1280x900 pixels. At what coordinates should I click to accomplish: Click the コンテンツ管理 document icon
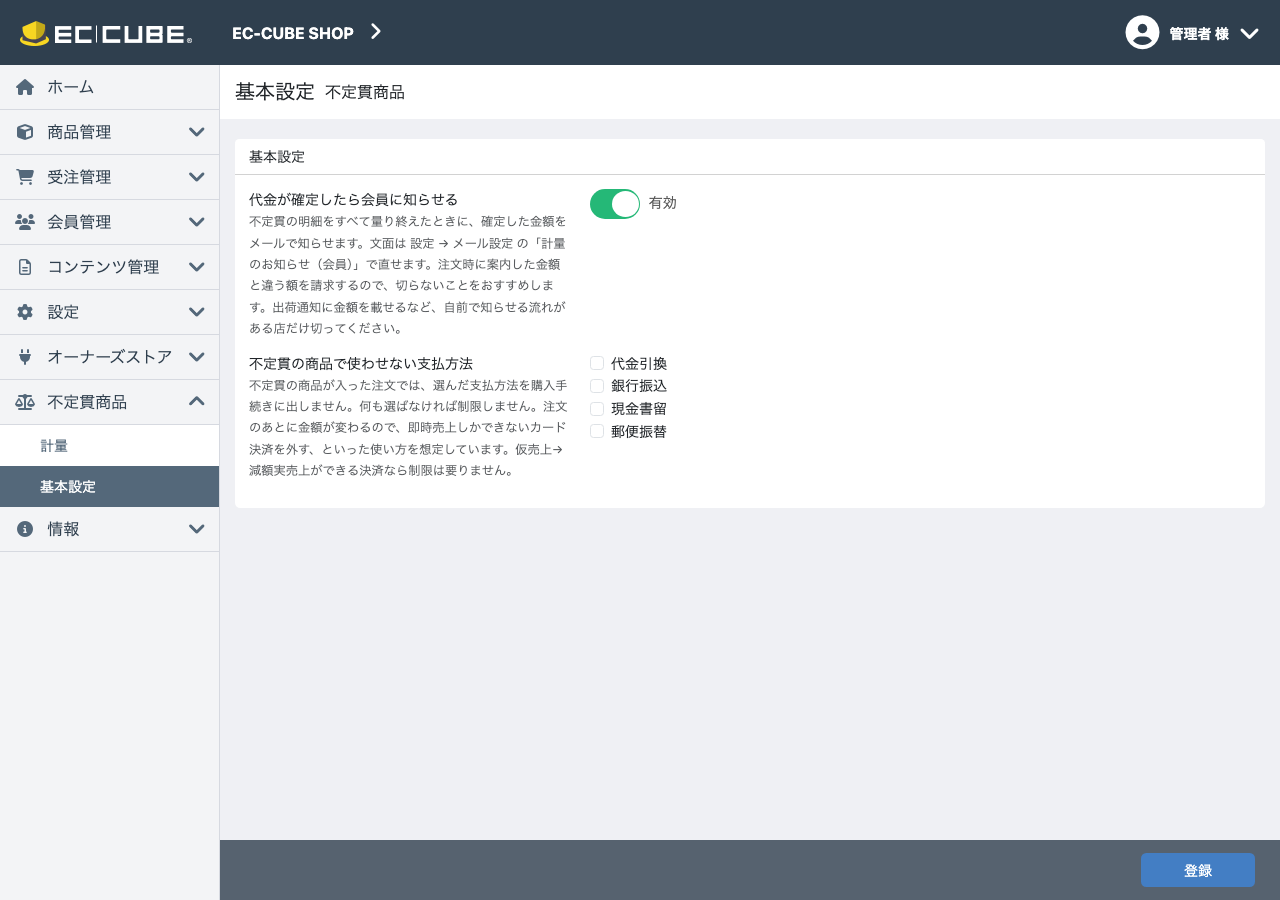point(25,267)
